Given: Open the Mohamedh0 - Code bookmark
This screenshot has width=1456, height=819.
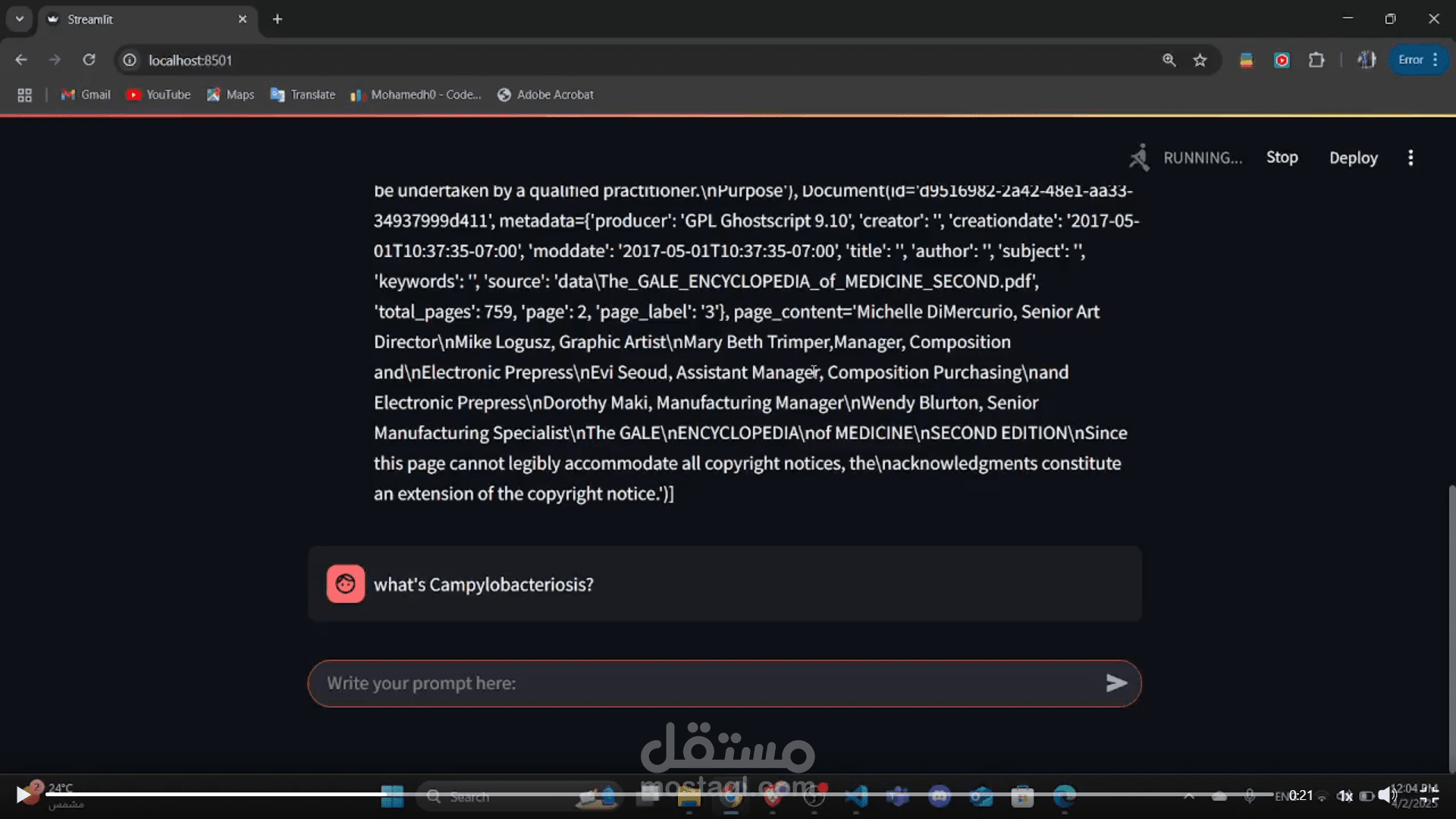Looking at the screenshot, I should [x=416, y=95].
